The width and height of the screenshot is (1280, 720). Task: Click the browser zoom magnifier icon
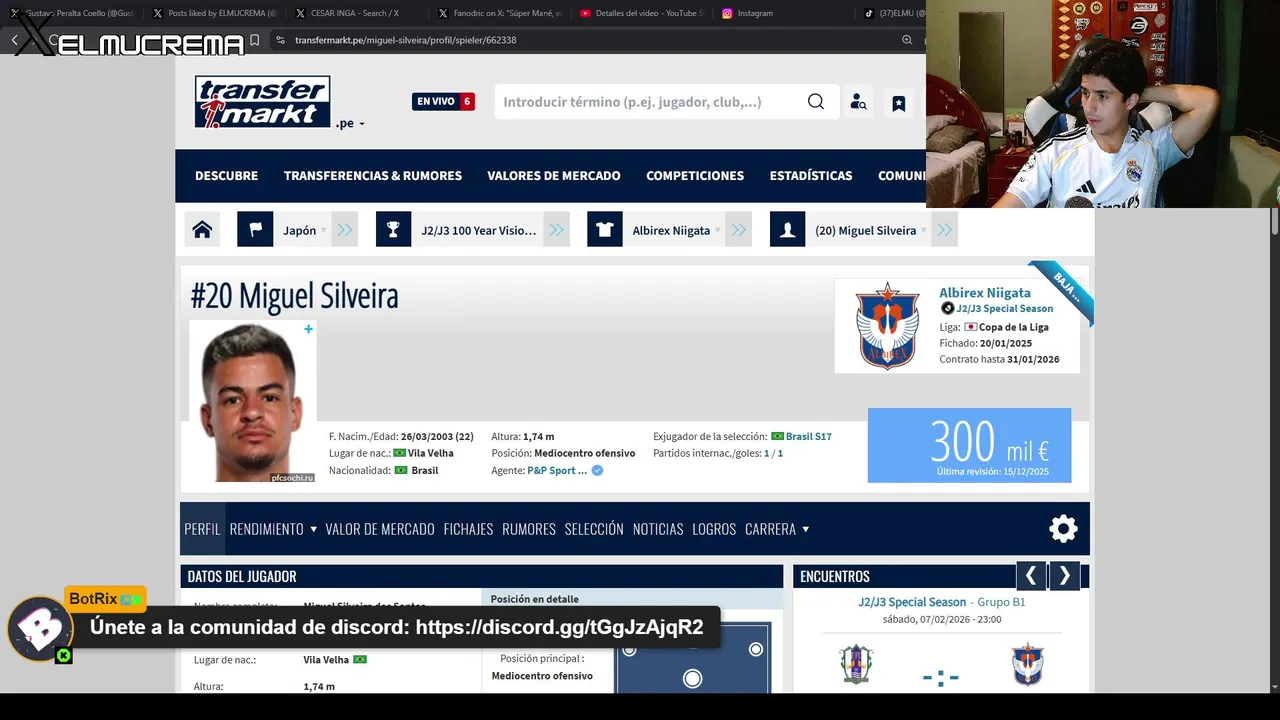point(907,40)
